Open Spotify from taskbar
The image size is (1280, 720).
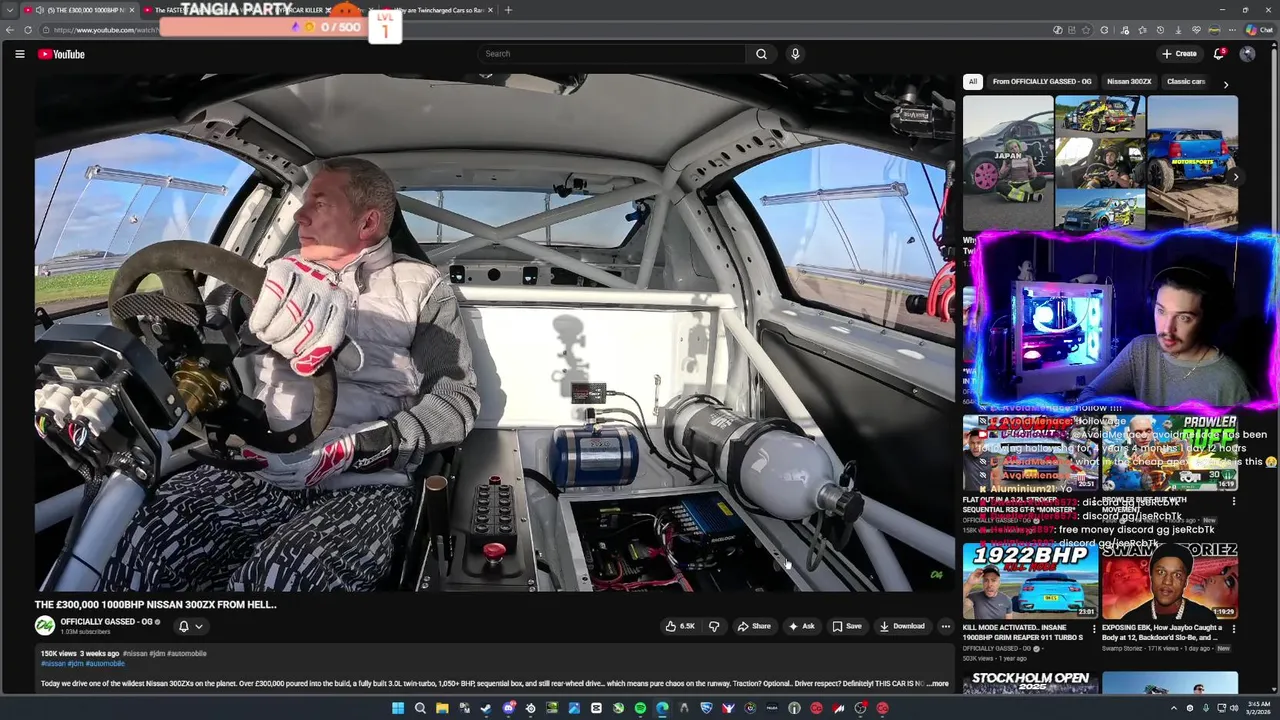640,708
